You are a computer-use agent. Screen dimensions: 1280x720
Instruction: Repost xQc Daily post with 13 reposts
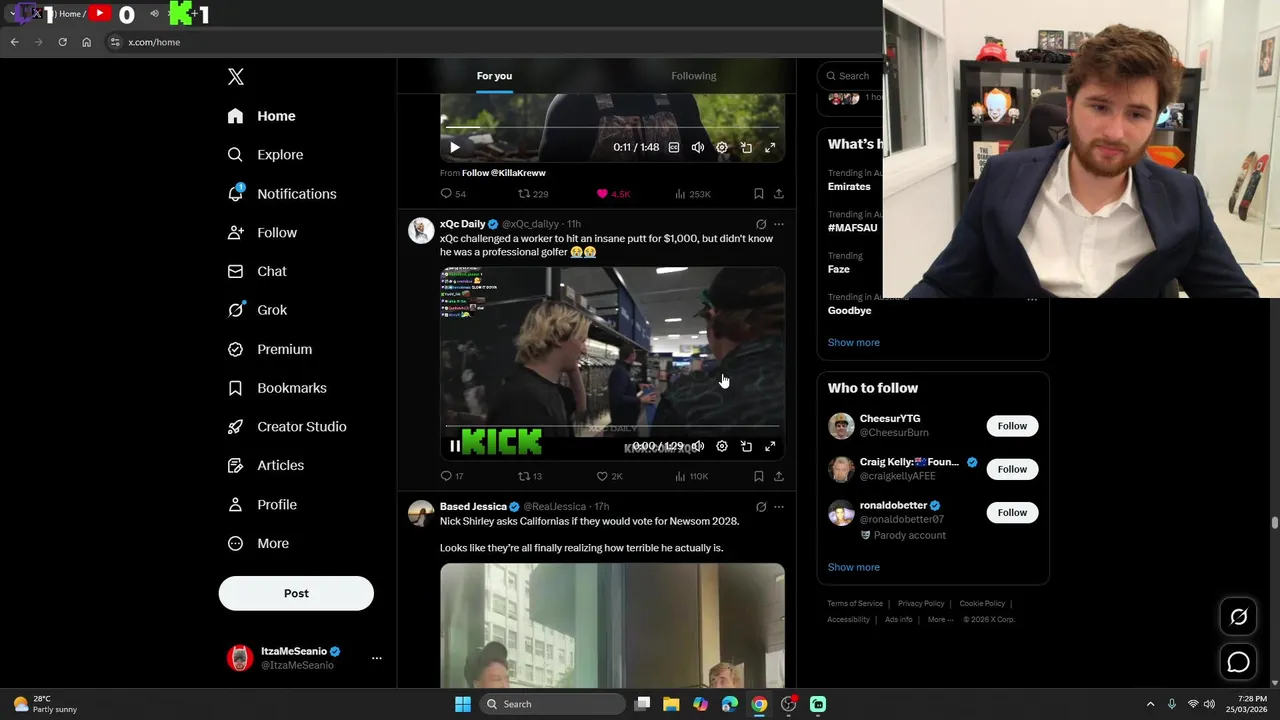pyautogui.click(x=530, y=476)
